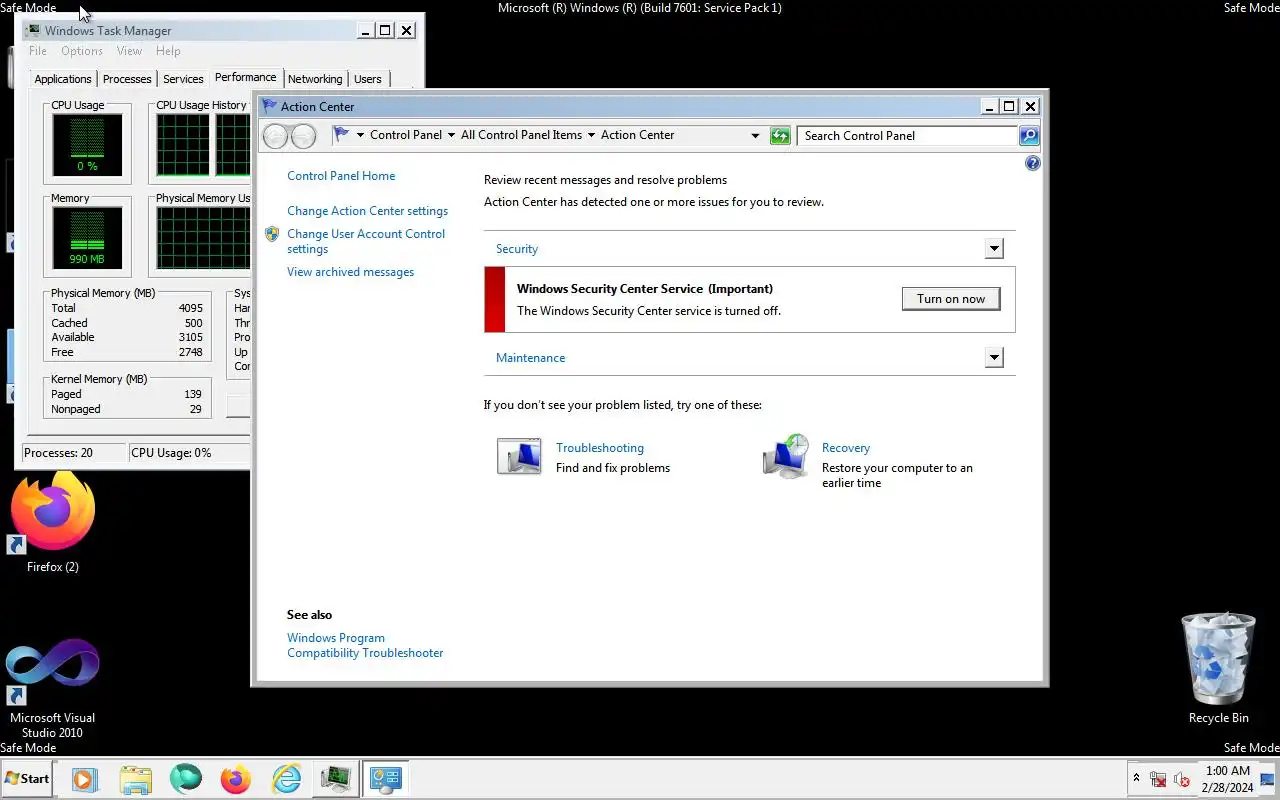Click the Task Manager title bar icon

pos(33,31)
